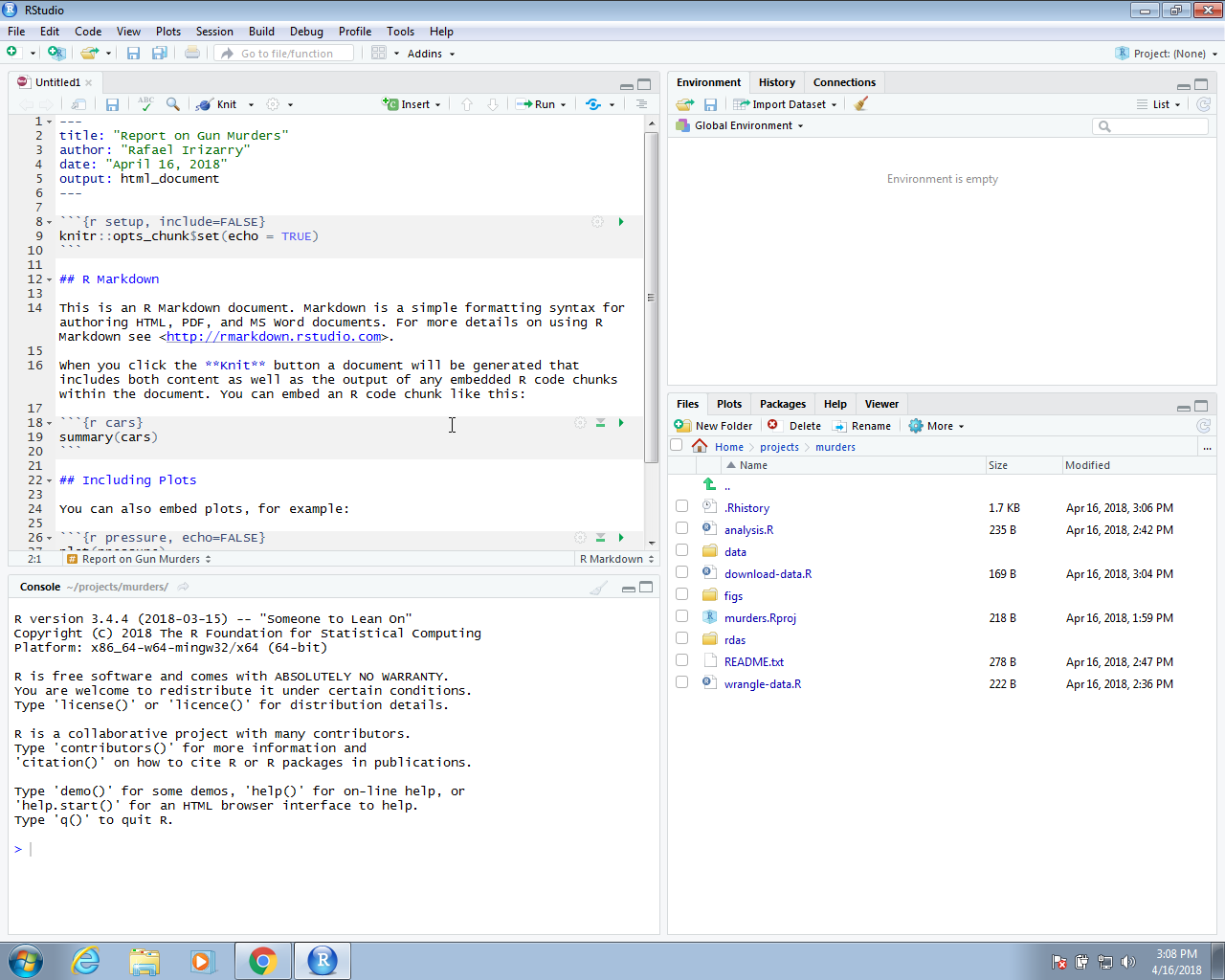
Task: Run all chunks above the cars chunk
Action: pyautogui.click(x=601, y=423)
